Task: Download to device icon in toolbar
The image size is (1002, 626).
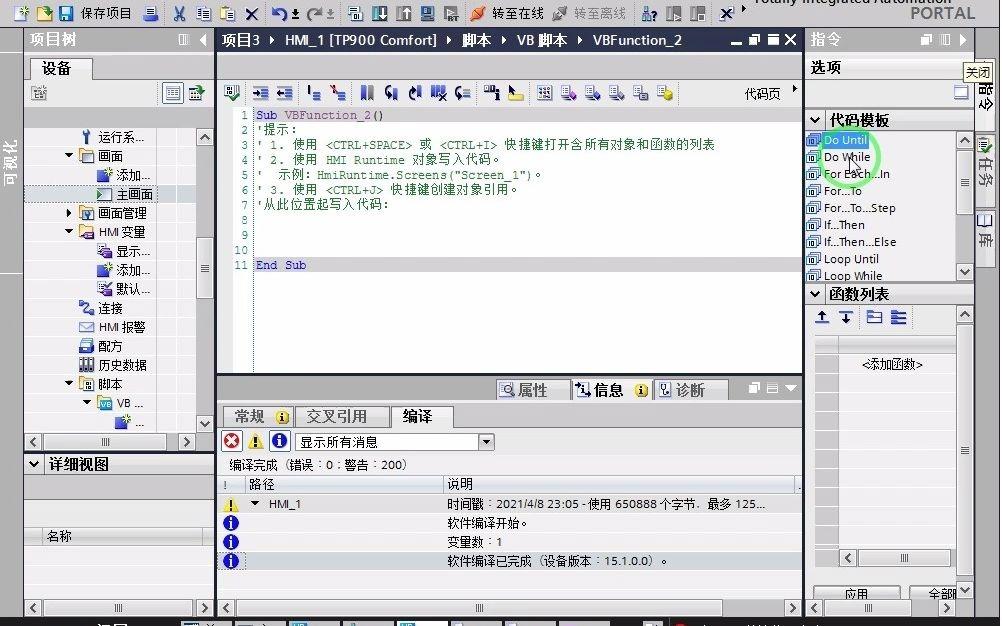Action: [x=380, y=13]
